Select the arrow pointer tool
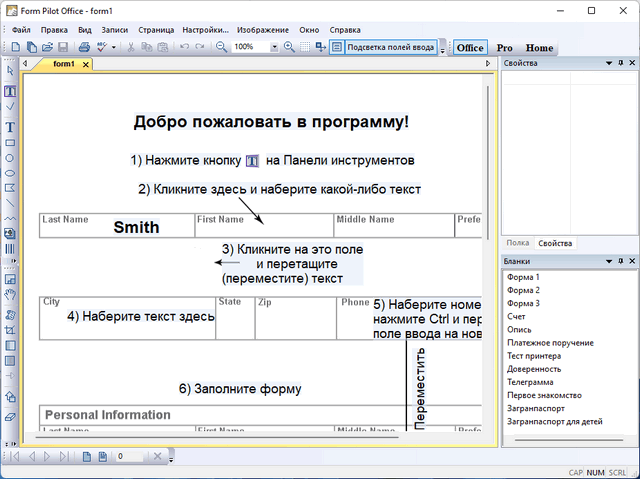640x479 pixels. [x=10, y=71]
